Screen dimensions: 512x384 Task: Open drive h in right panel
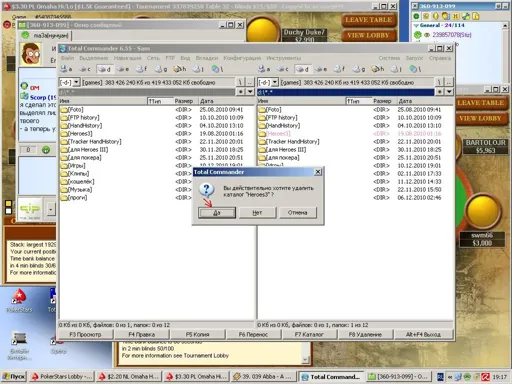(378, 69)
